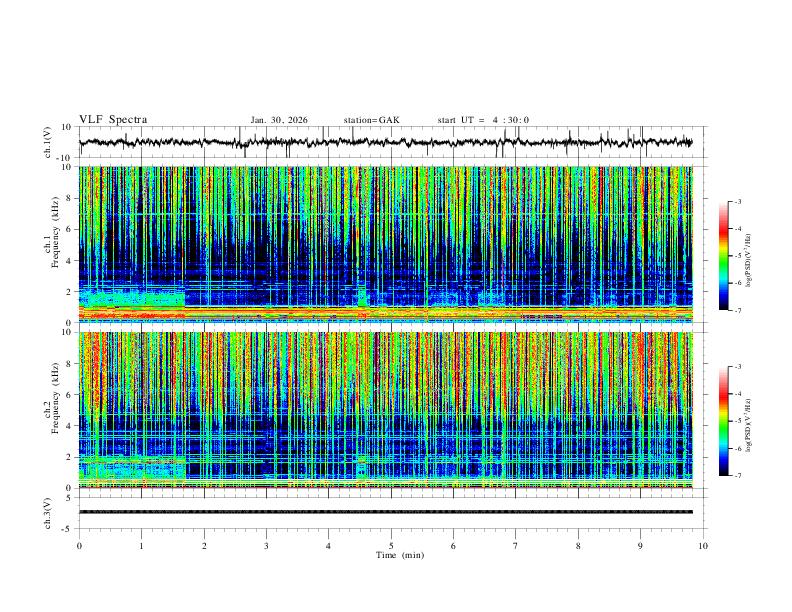The height and width of the screenshot is (612, 792).
Task: Click the lower PSD color scale bar
Action: 724,421
